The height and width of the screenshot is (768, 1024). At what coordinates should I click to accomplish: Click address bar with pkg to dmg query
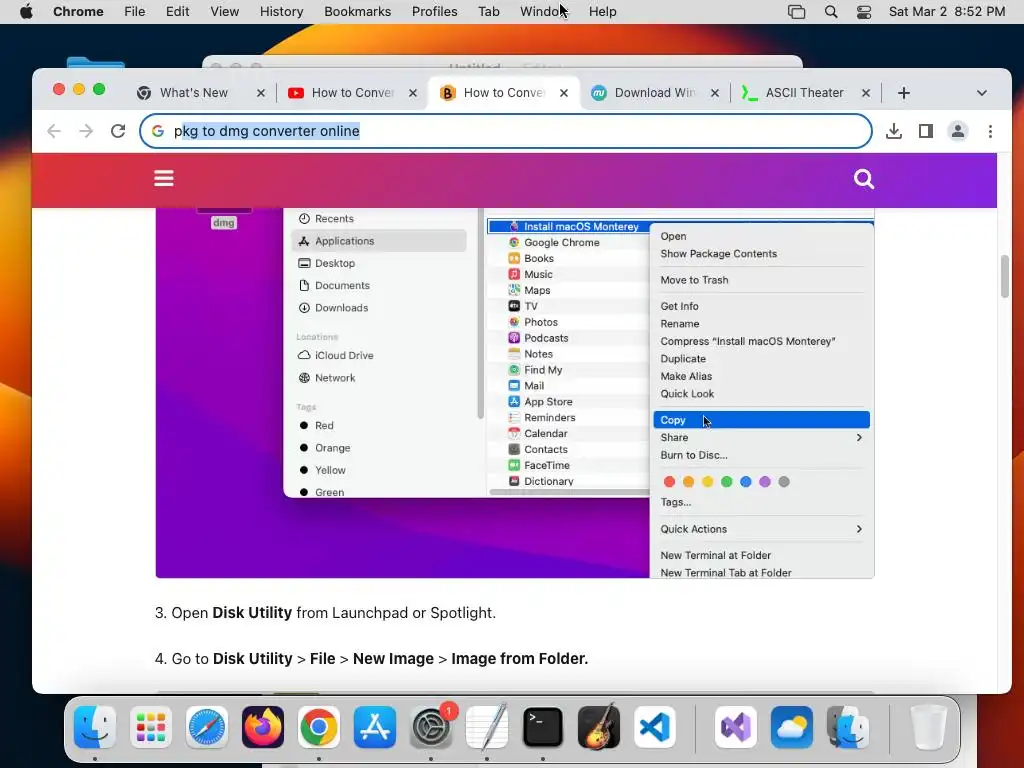(x=506, y=131)
